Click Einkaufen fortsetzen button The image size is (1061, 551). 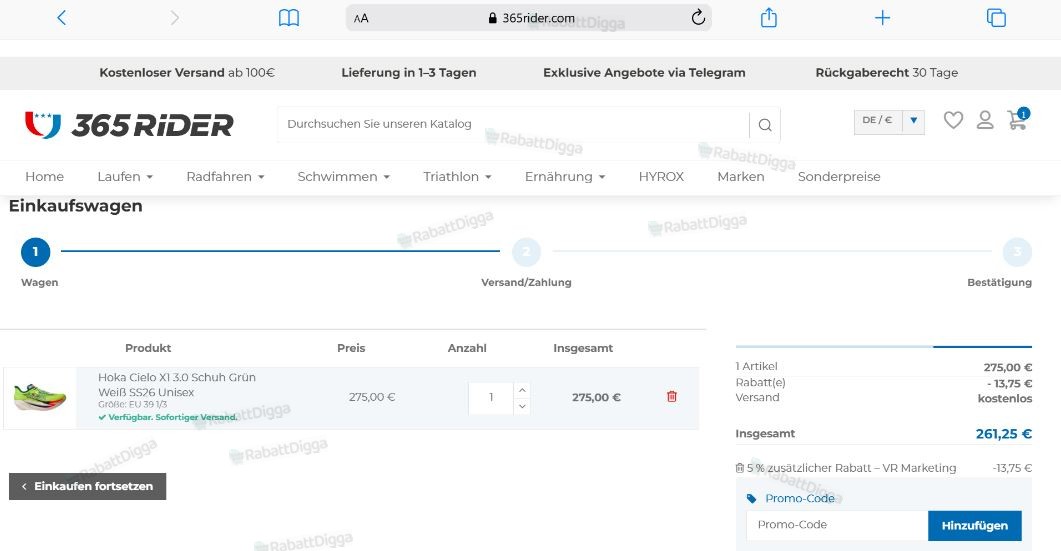point(87,486)
